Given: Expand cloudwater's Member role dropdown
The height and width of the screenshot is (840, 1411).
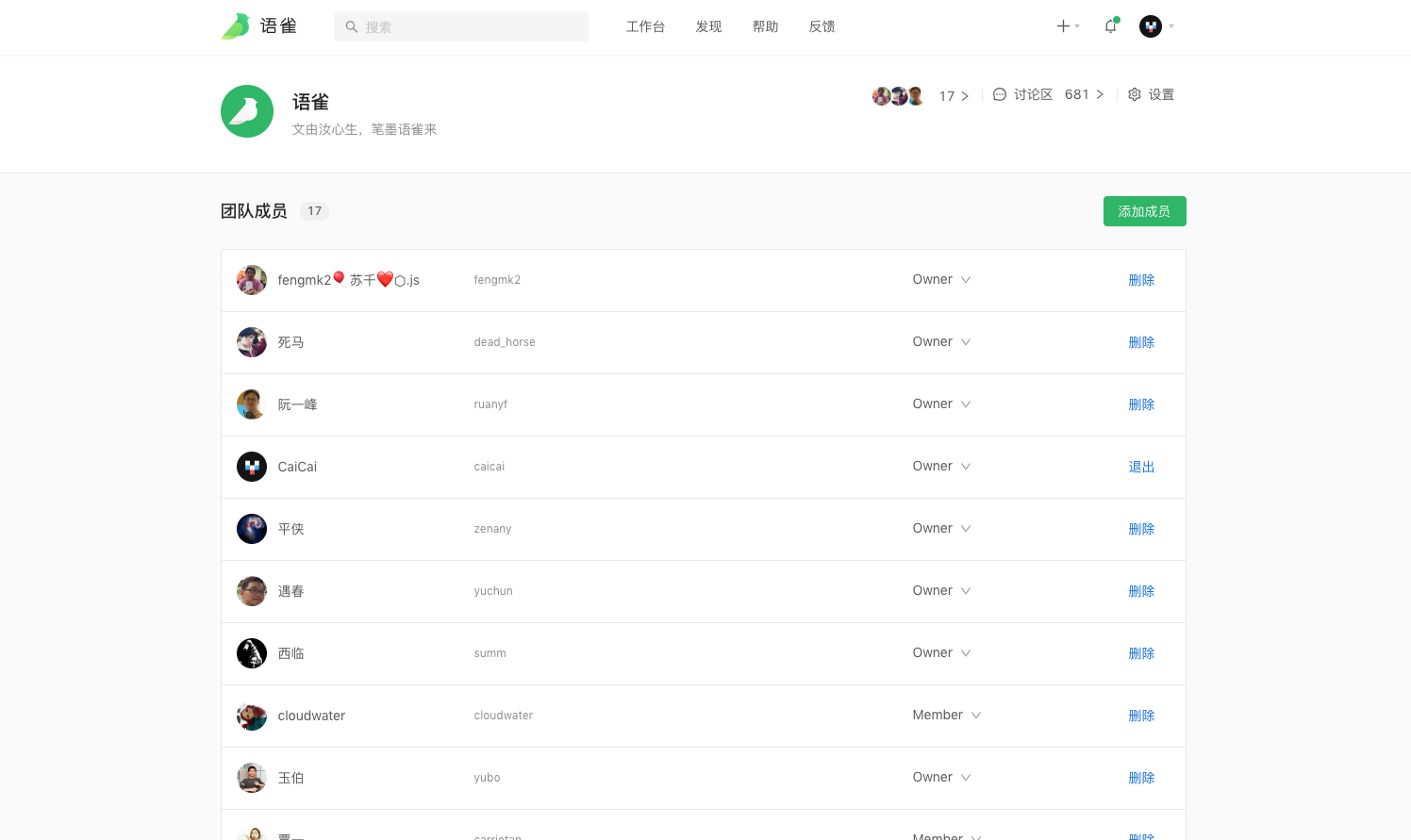Looking at the screenshot, I should pos(975,716).
